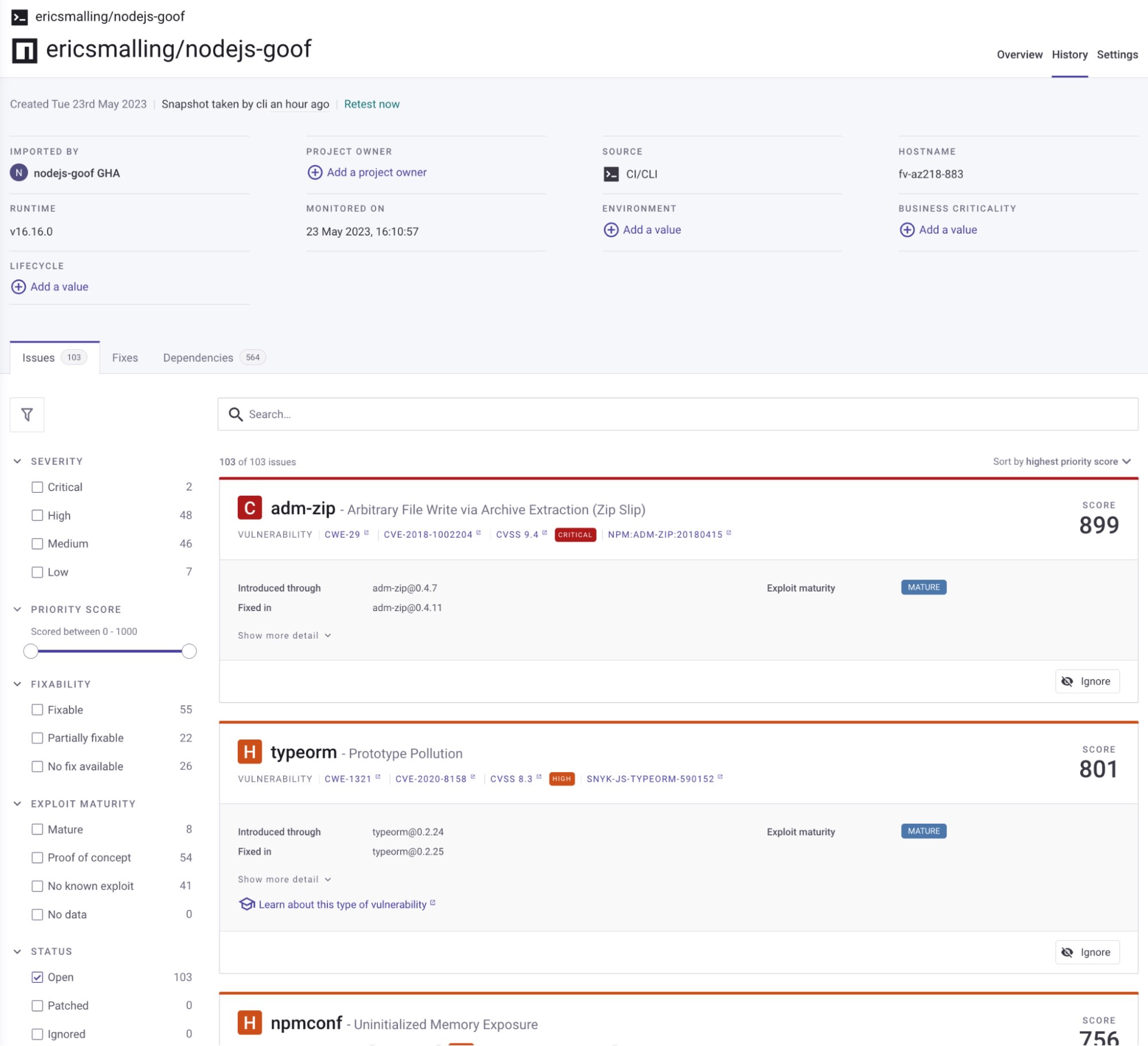Image resolution: width=1148 pixels, height=1046 pixels.
Task: Click the right handle of priority score slider
Action: 189,651
